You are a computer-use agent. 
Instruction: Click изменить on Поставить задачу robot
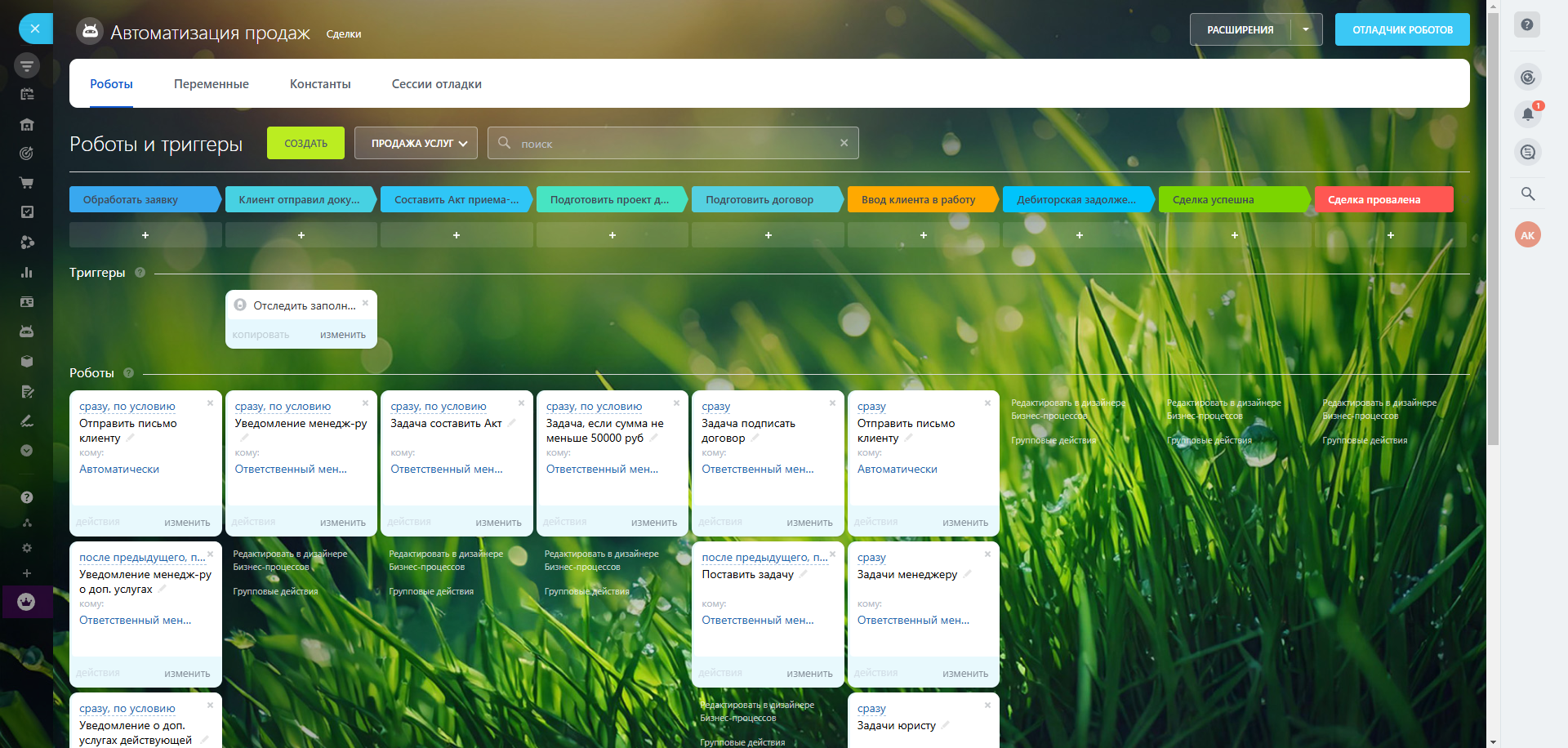click(x=809, y=674)
